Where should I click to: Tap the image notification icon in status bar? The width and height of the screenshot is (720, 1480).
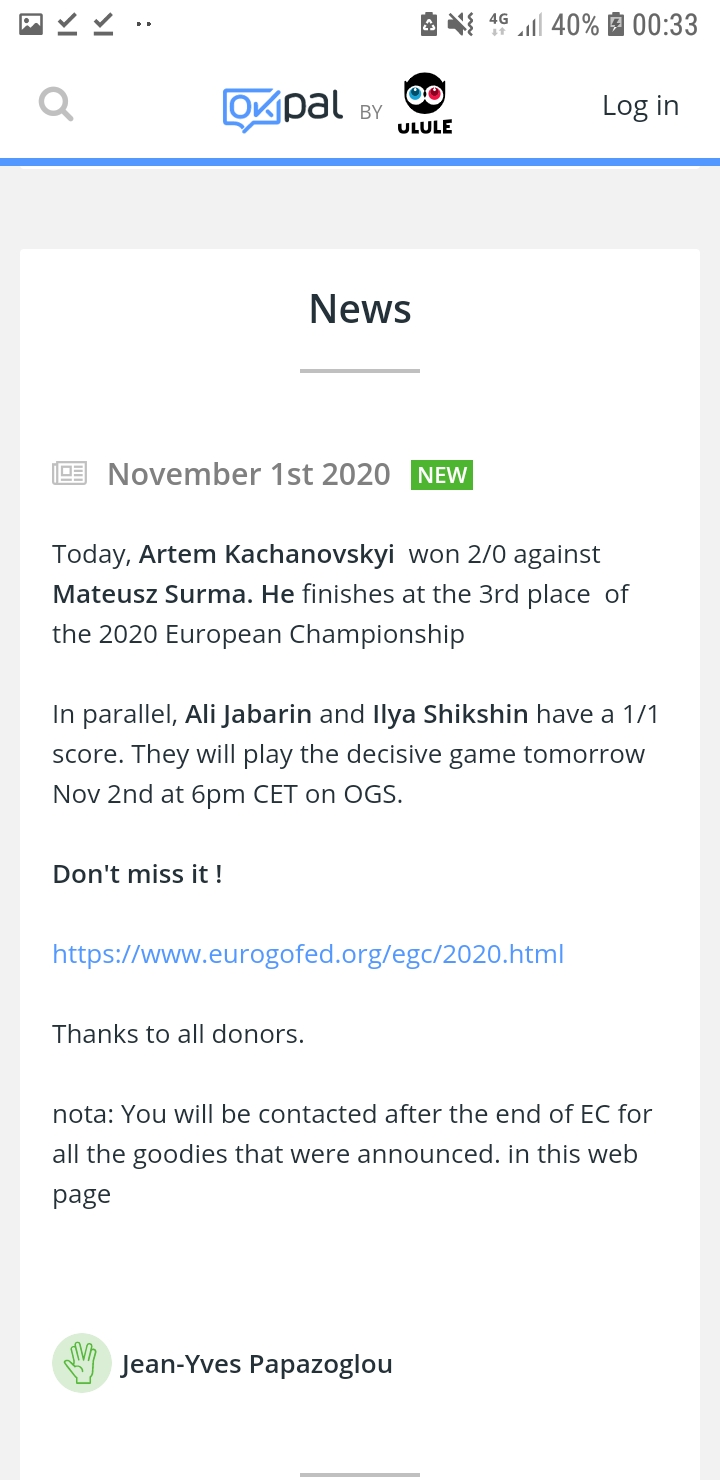pos(31,24)
